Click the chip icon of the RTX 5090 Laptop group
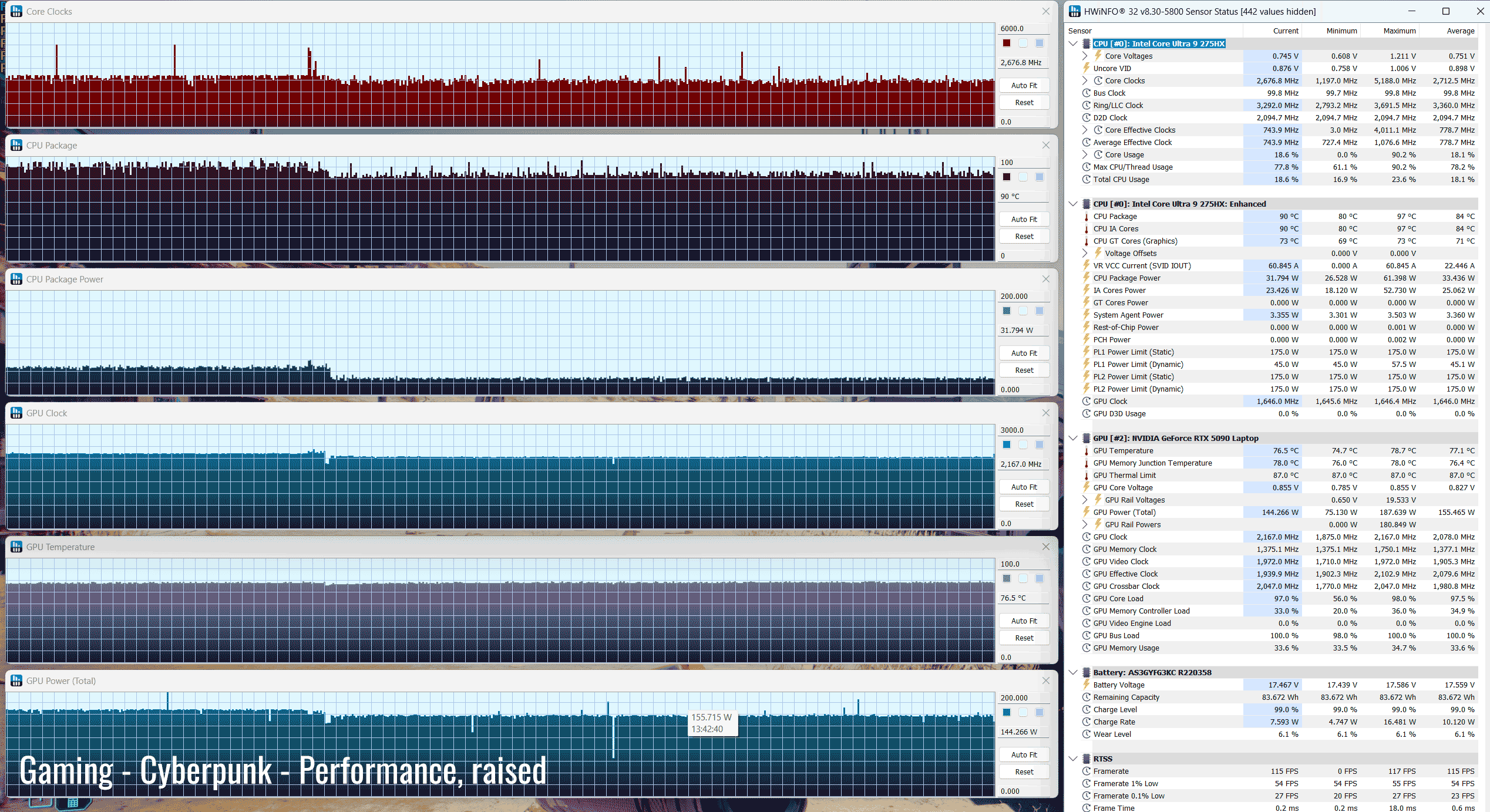 pyautogui.click(x=1087, y=438)
